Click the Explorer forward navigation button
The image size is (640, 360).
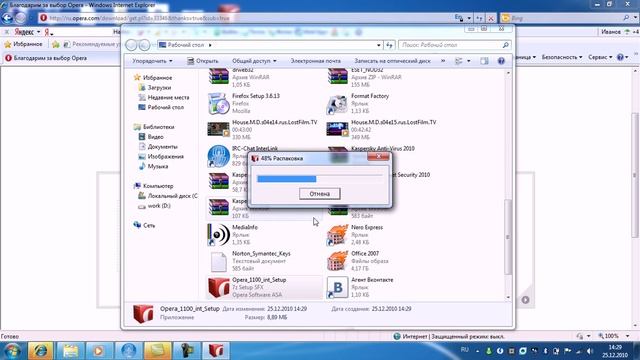[144, 45]
